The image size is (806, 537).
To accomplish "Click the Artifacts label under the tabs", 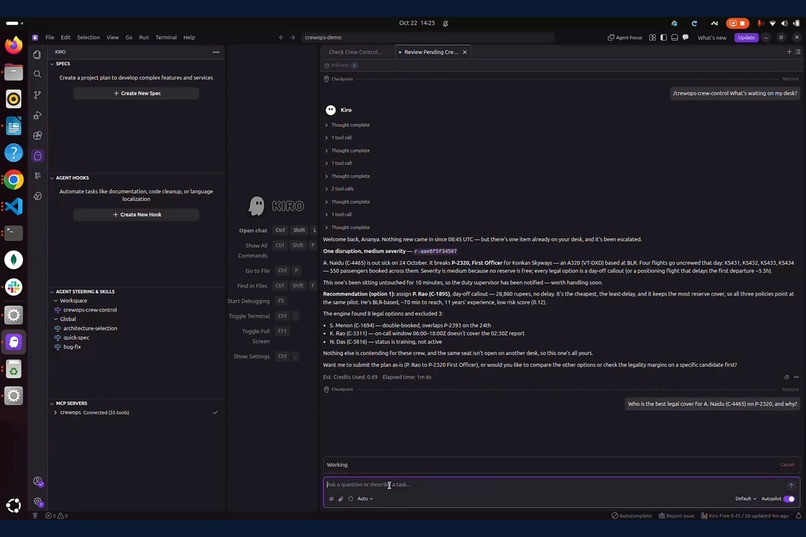I will 340,65.
